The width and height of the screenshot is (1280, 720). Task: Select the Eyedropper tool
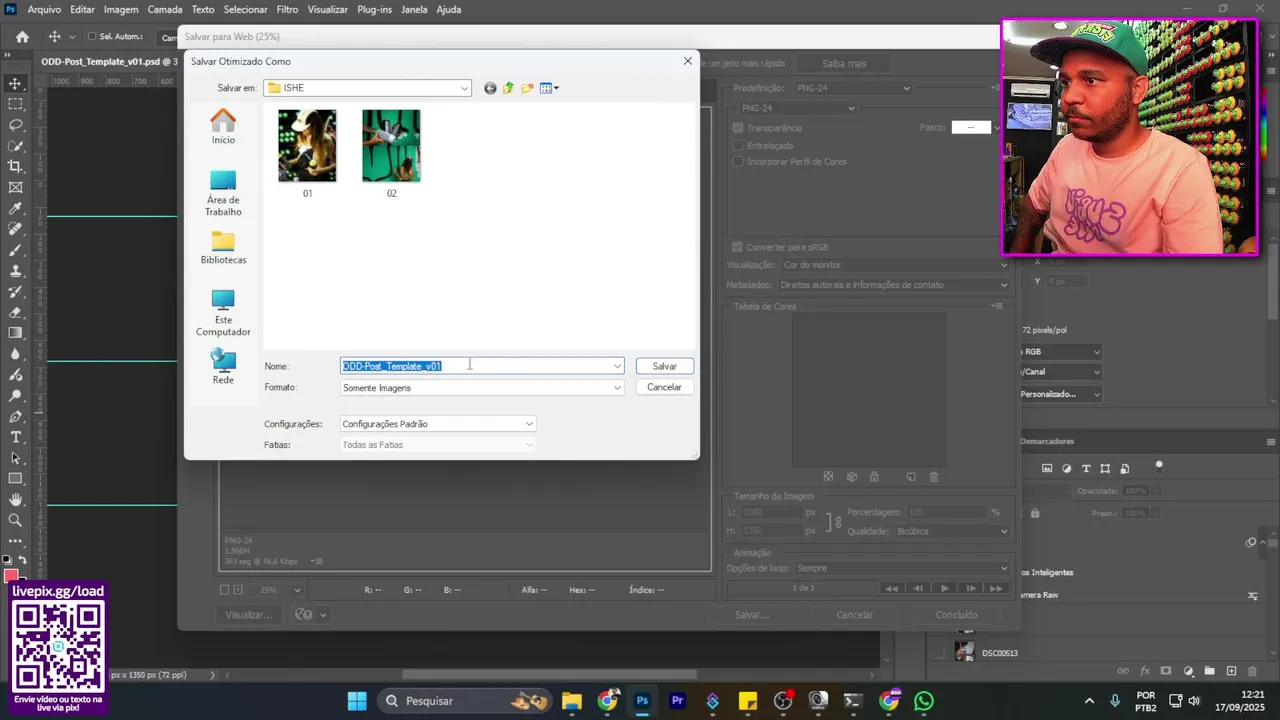[15, 208]
